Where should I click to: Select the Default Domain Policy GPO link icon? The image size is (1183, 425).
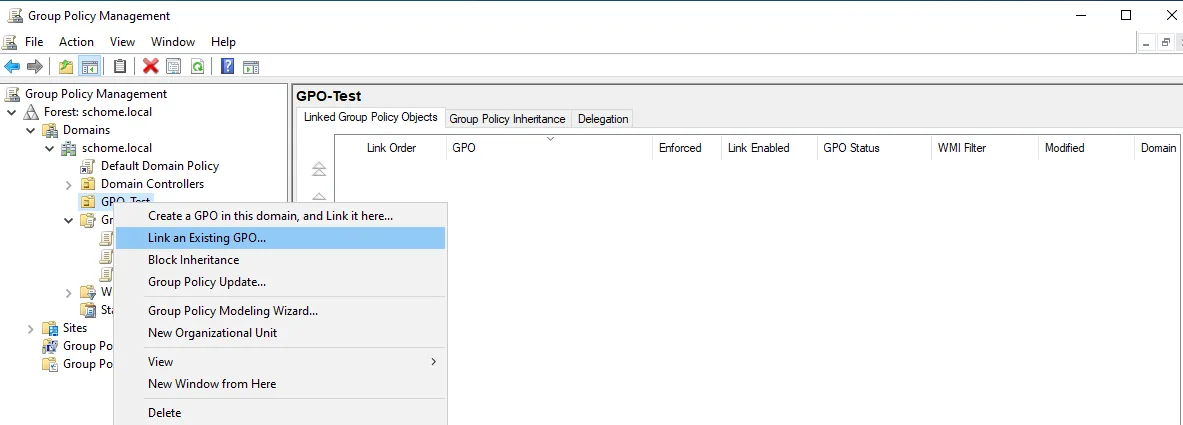pyautogui.click(x=88, y=166)
